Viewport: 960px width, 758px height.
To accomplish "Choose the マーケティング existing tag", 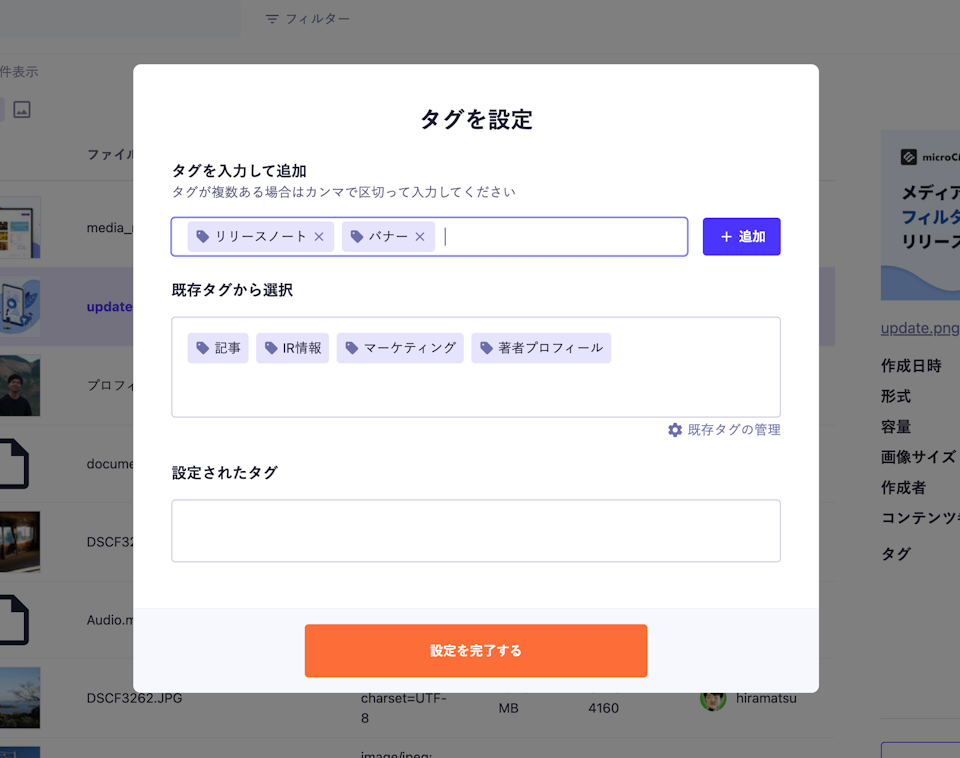I will (x=400, y=348).
